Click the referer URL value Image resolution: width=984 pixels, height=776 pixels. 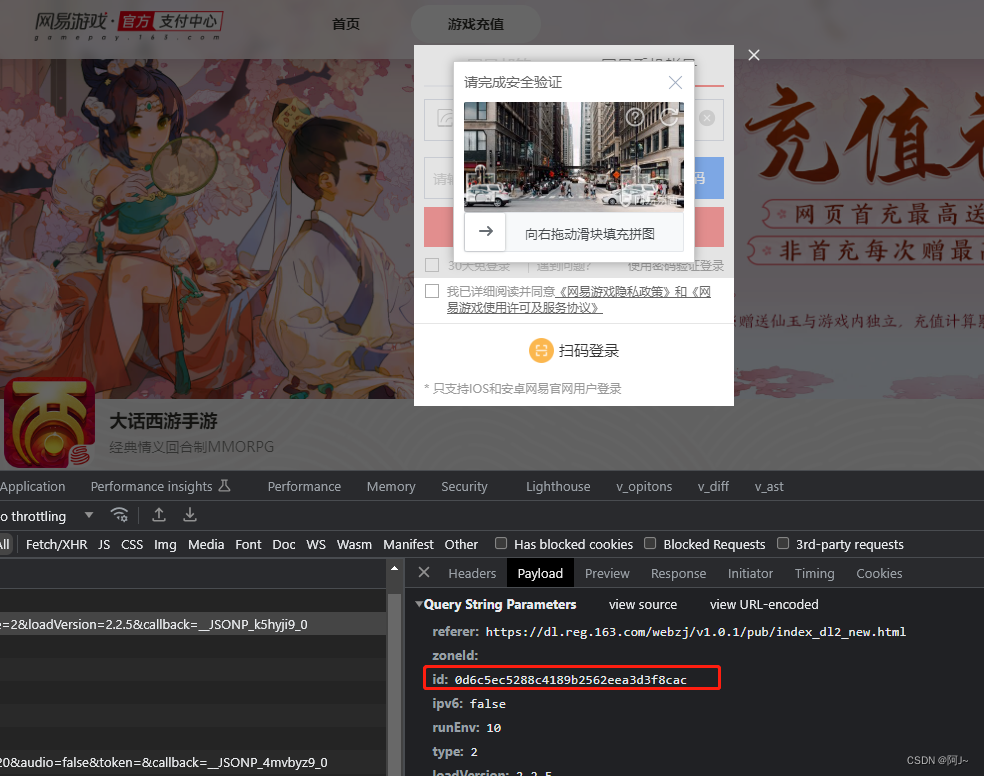click(x=695, y=632)
